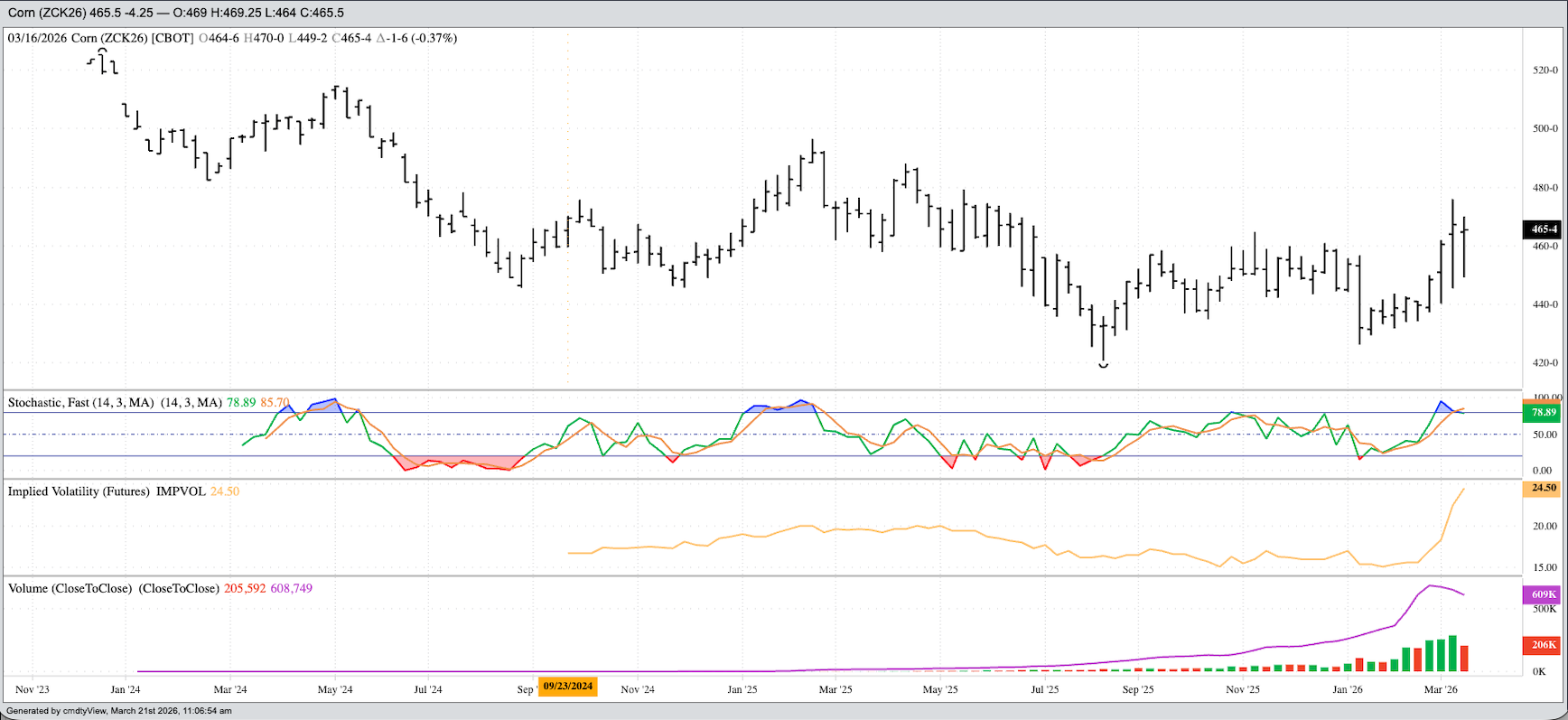The width and height of the screenshot is (1568, 720).
Task: Click the low marker arc under the 2025 bottom
Action: click(1103, 365)
